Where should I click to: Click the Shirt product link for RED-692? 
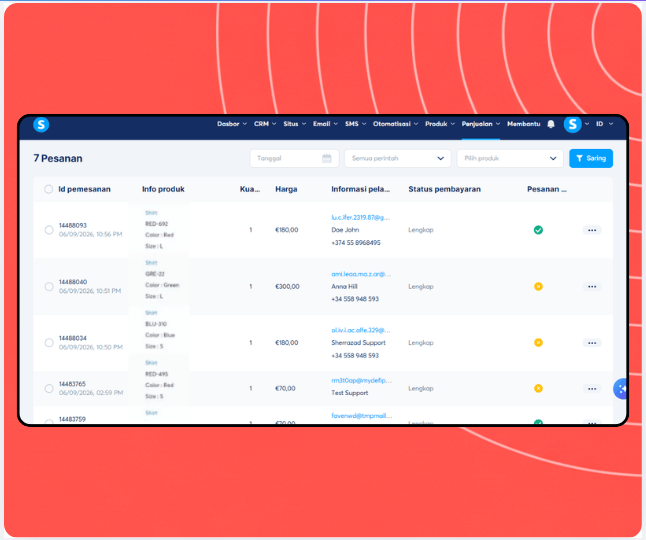151,213
